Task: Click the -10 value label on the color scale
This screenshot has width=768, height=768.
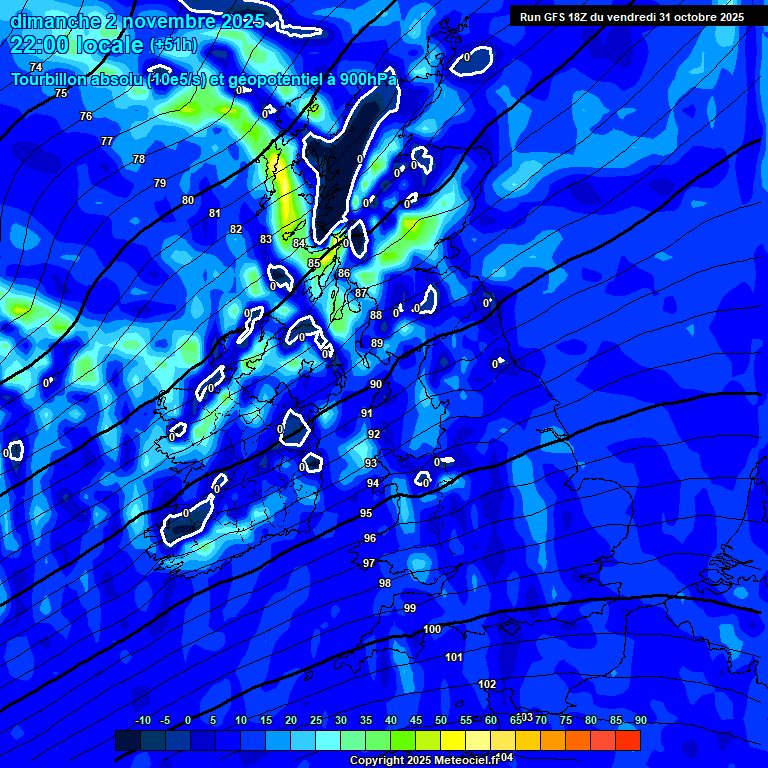Action: coord(142,720)
